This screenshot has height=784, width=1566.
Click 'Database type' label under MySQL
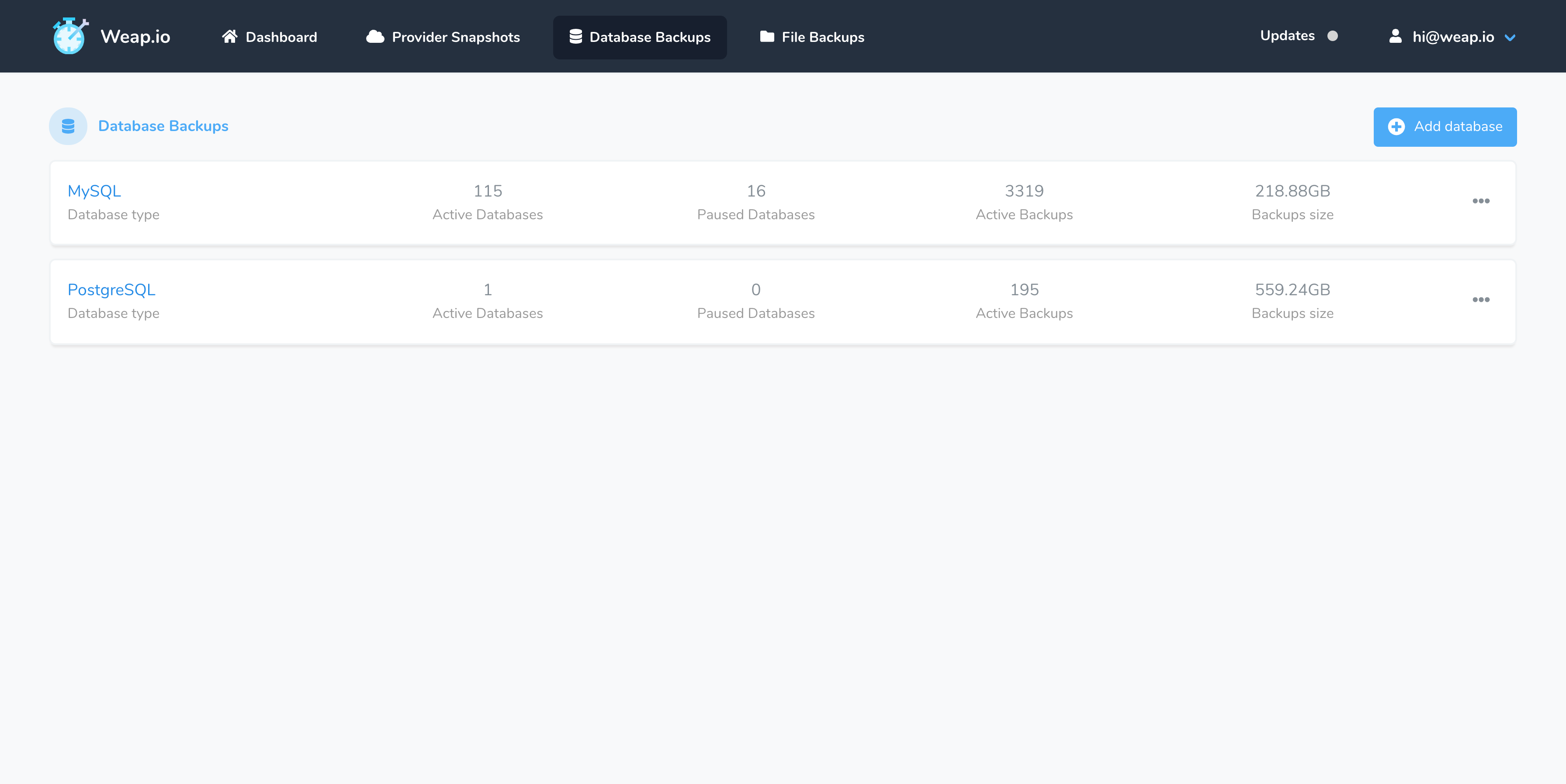[113, 214]
